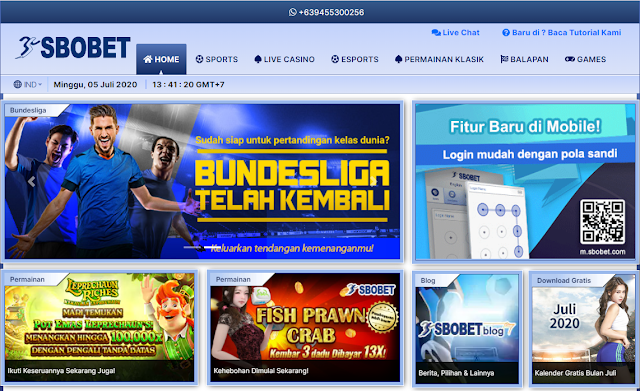
Task: Click the SBOBET logo
Action: (73, 47)
